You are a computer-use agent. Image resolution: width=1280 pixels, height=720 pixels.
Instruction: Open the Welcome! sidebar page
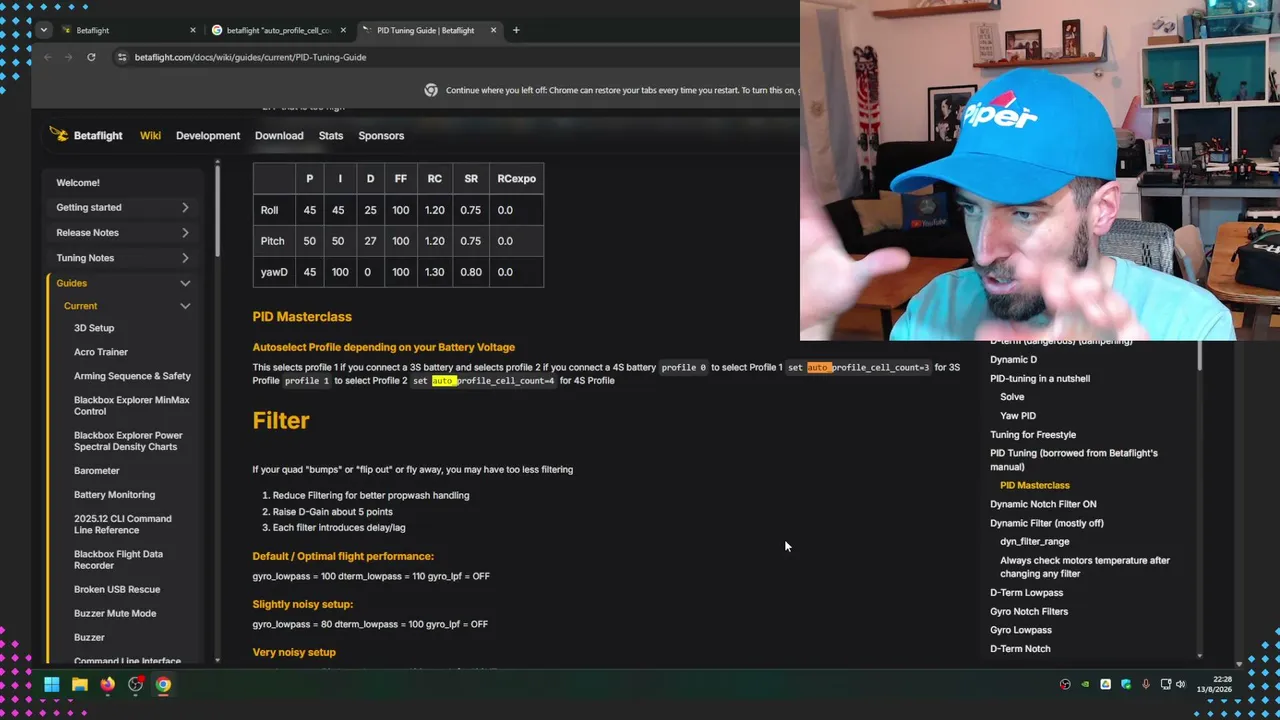[x=78, y=183]
